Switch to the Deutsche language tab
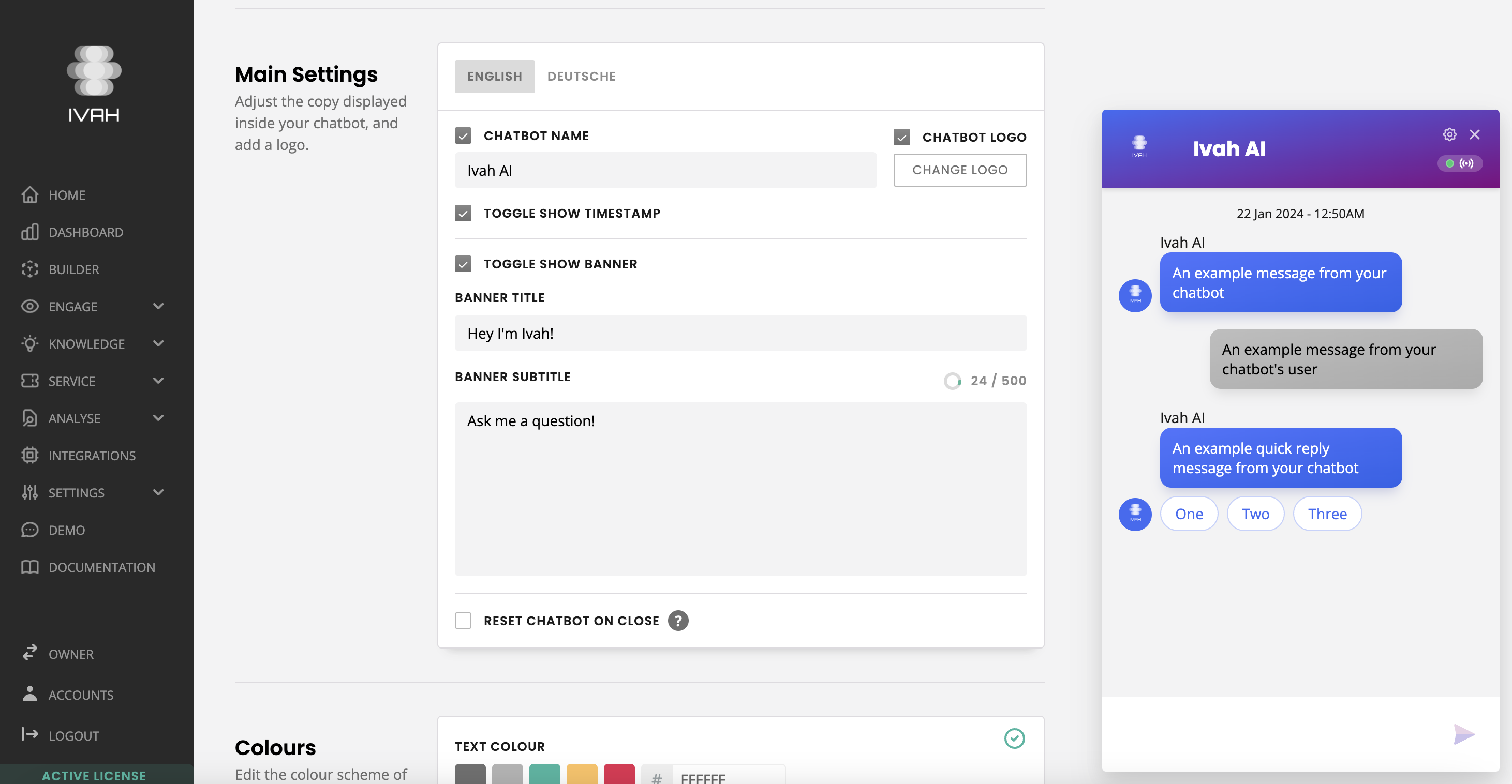1512x784 pixels. pos(581,77)
